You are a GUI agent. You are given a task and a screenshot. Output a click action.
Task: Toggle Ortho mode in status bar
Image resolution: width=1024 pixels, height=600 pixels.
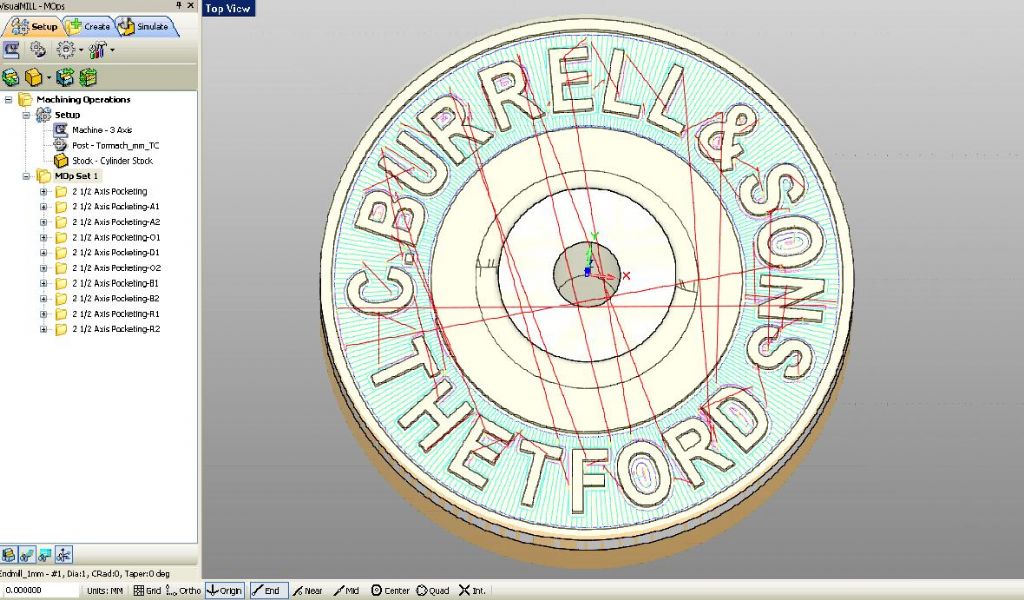click(x=184, y=590)
